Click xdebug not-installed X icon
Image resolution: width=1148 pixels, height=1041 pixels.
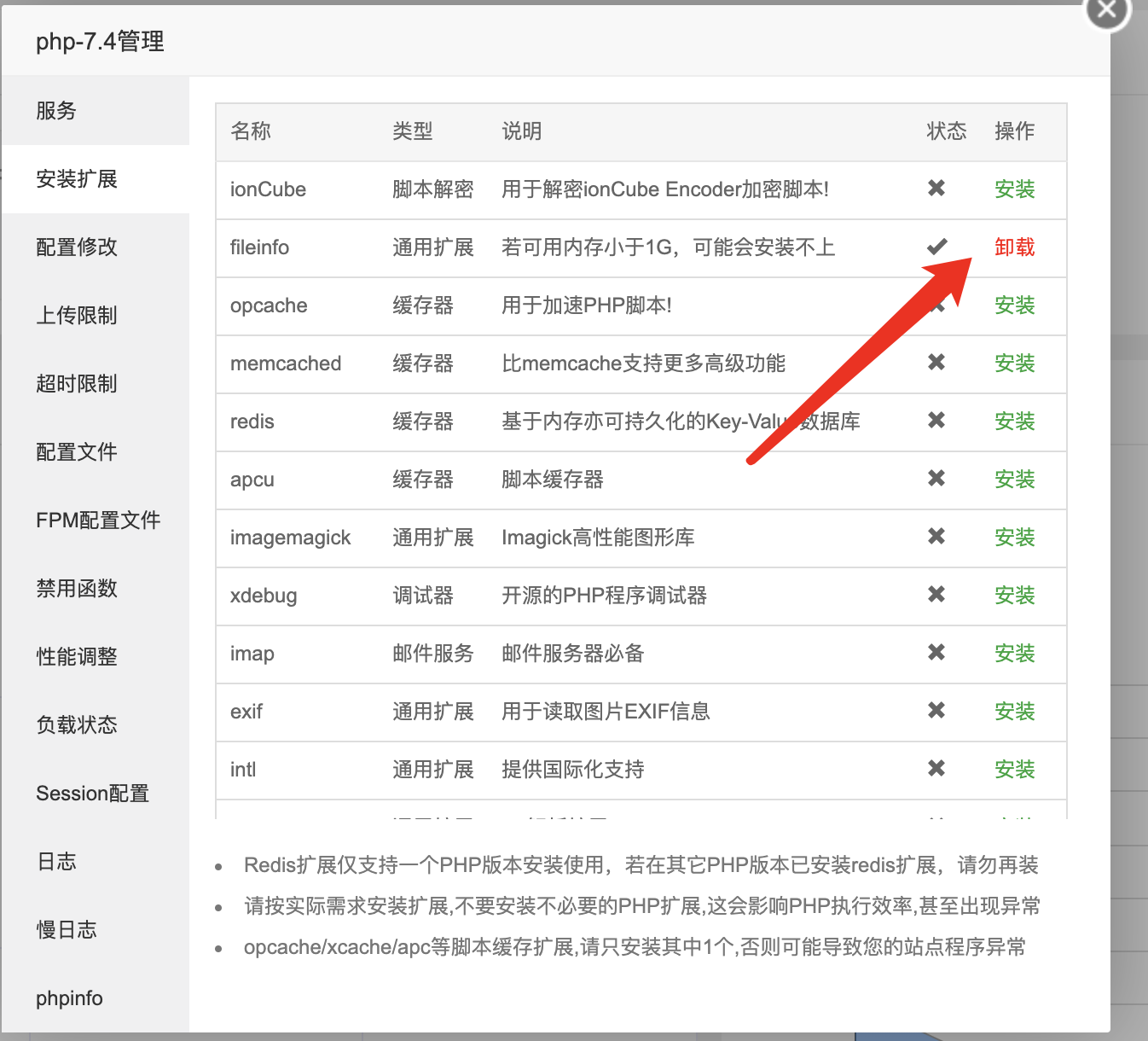coord(936,594)
